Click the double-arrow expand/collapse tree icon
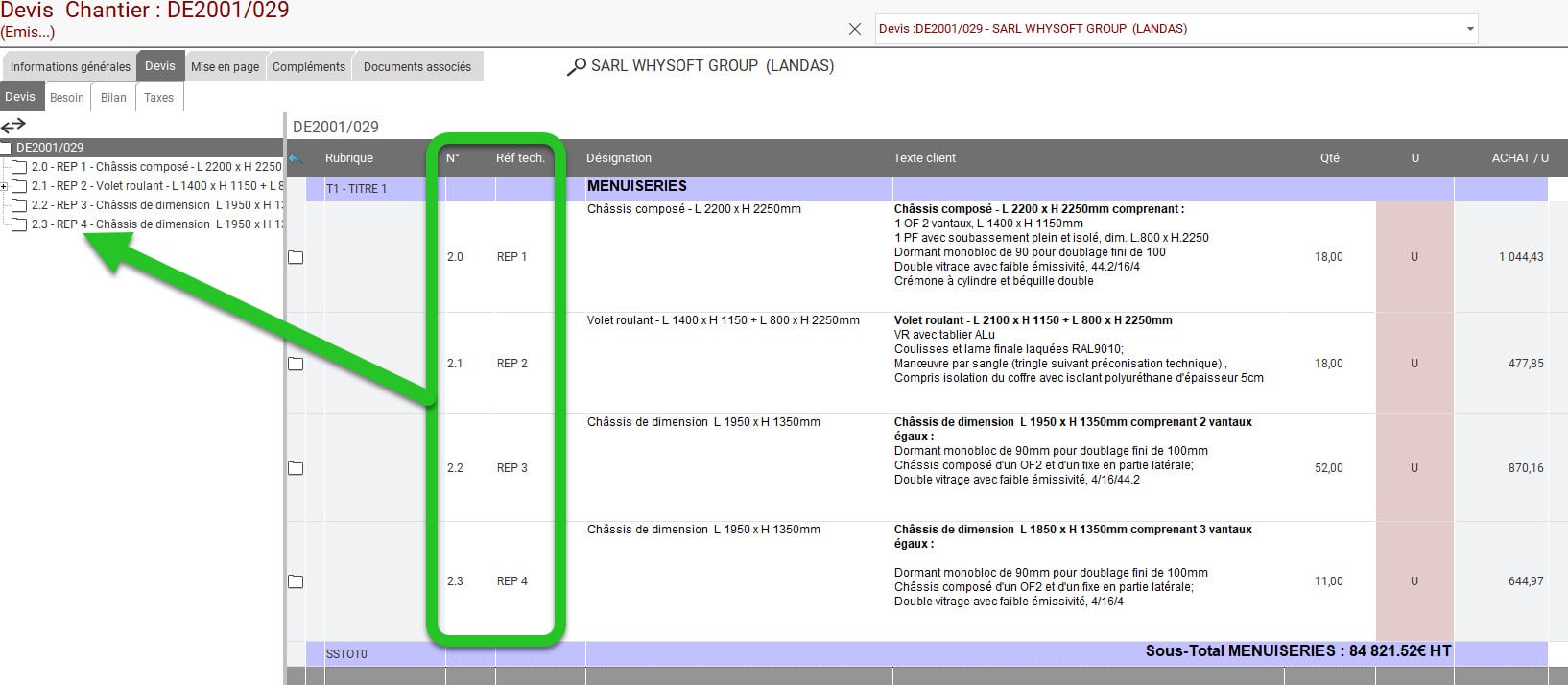1568x685 pixels. click(x=13, y=126)
